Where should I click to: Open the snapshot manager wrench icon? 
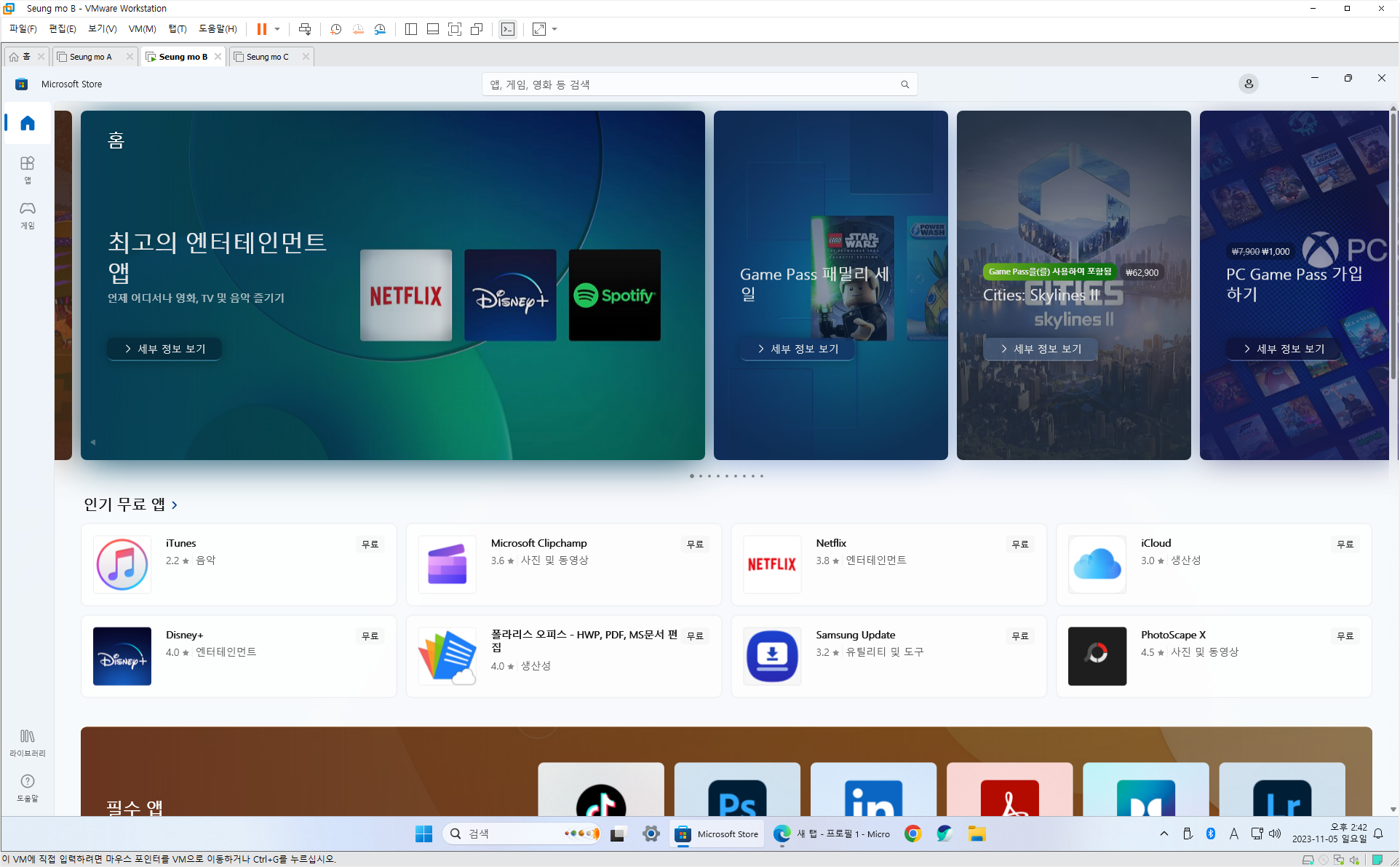380,29
